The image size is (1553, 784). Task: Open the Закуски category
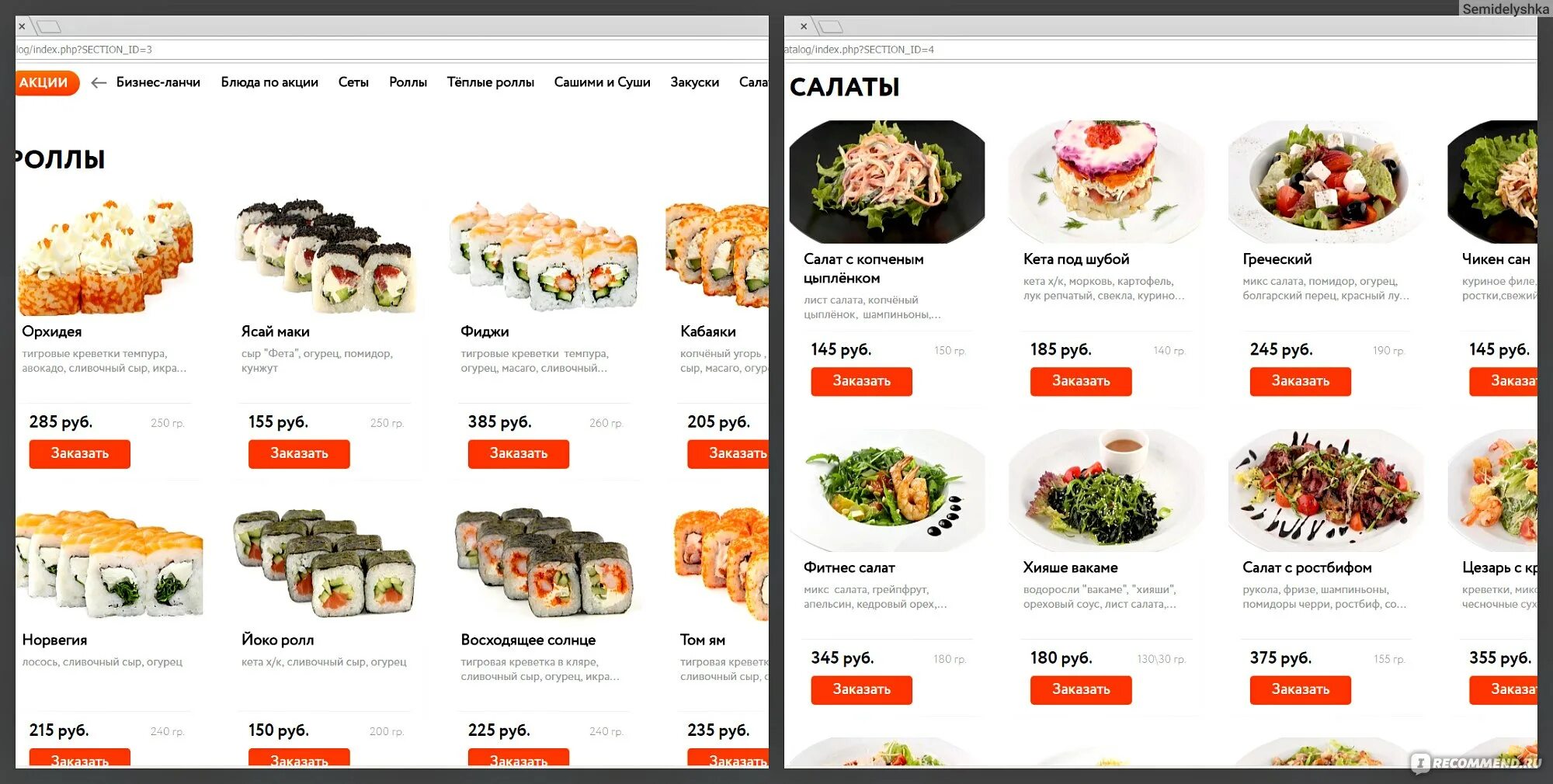click(x=695, y=82)
